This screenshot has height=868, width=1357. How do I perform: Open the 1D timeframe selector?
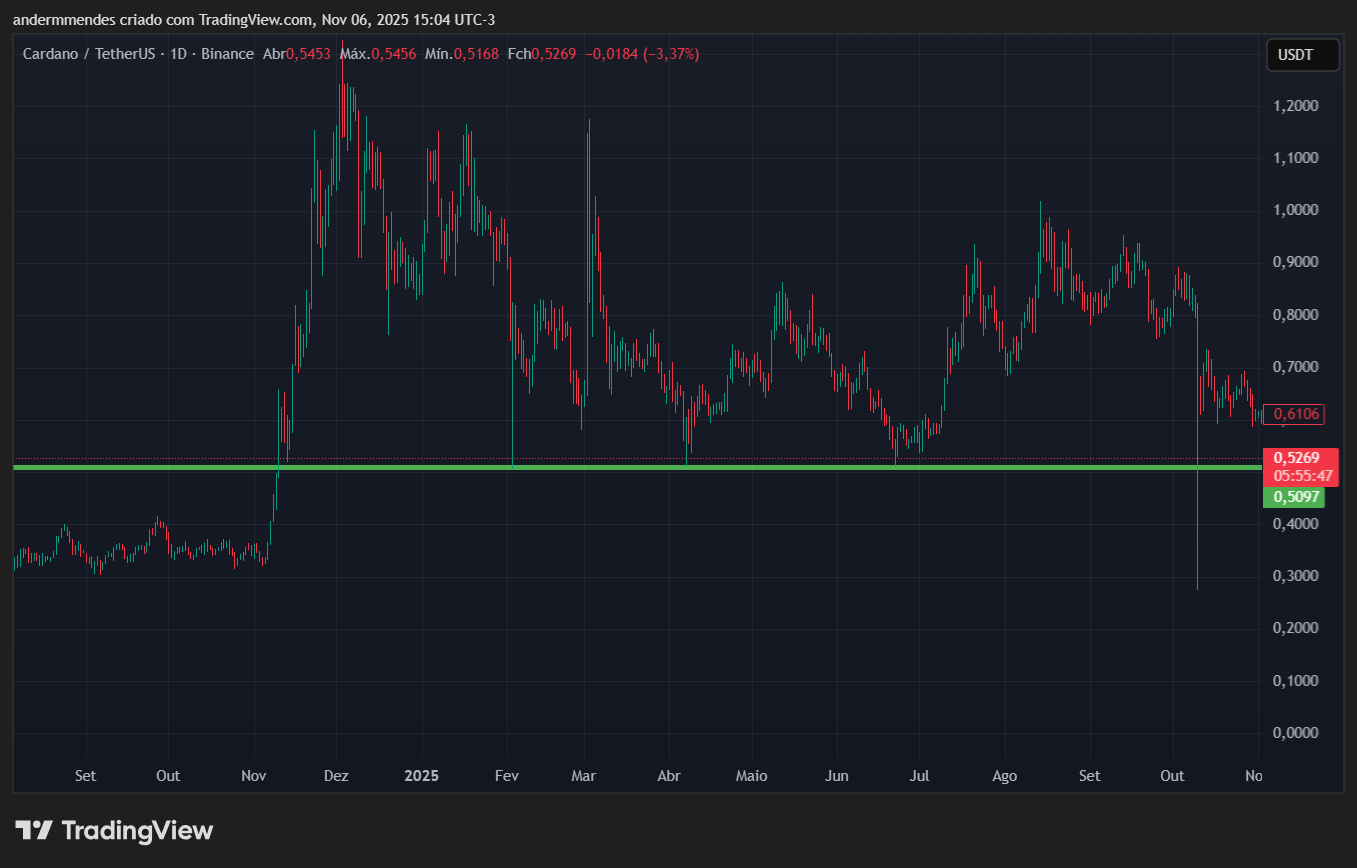tap(176, 53)
